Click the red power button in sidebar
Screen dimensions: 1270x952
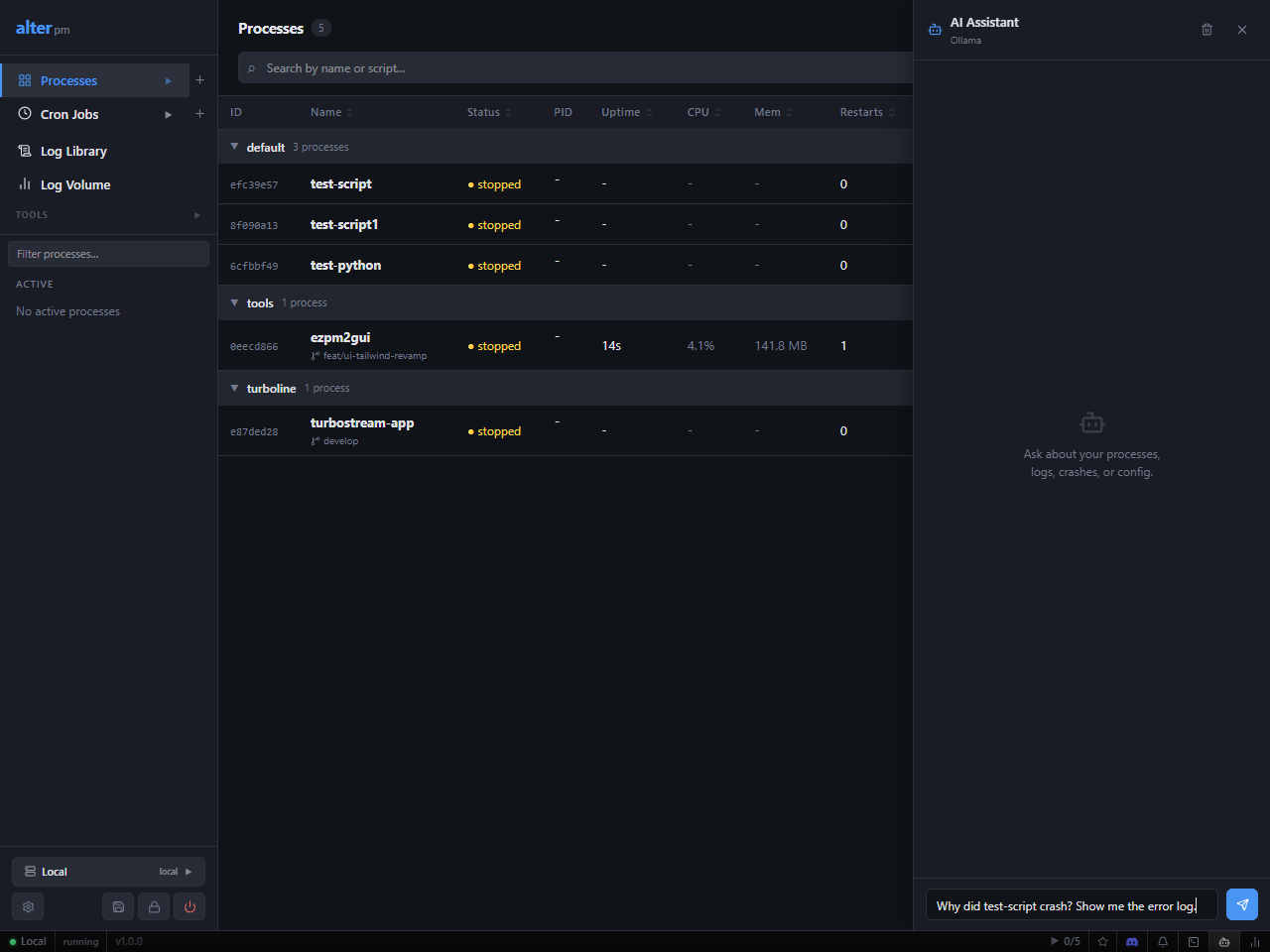tap(190, 906)
